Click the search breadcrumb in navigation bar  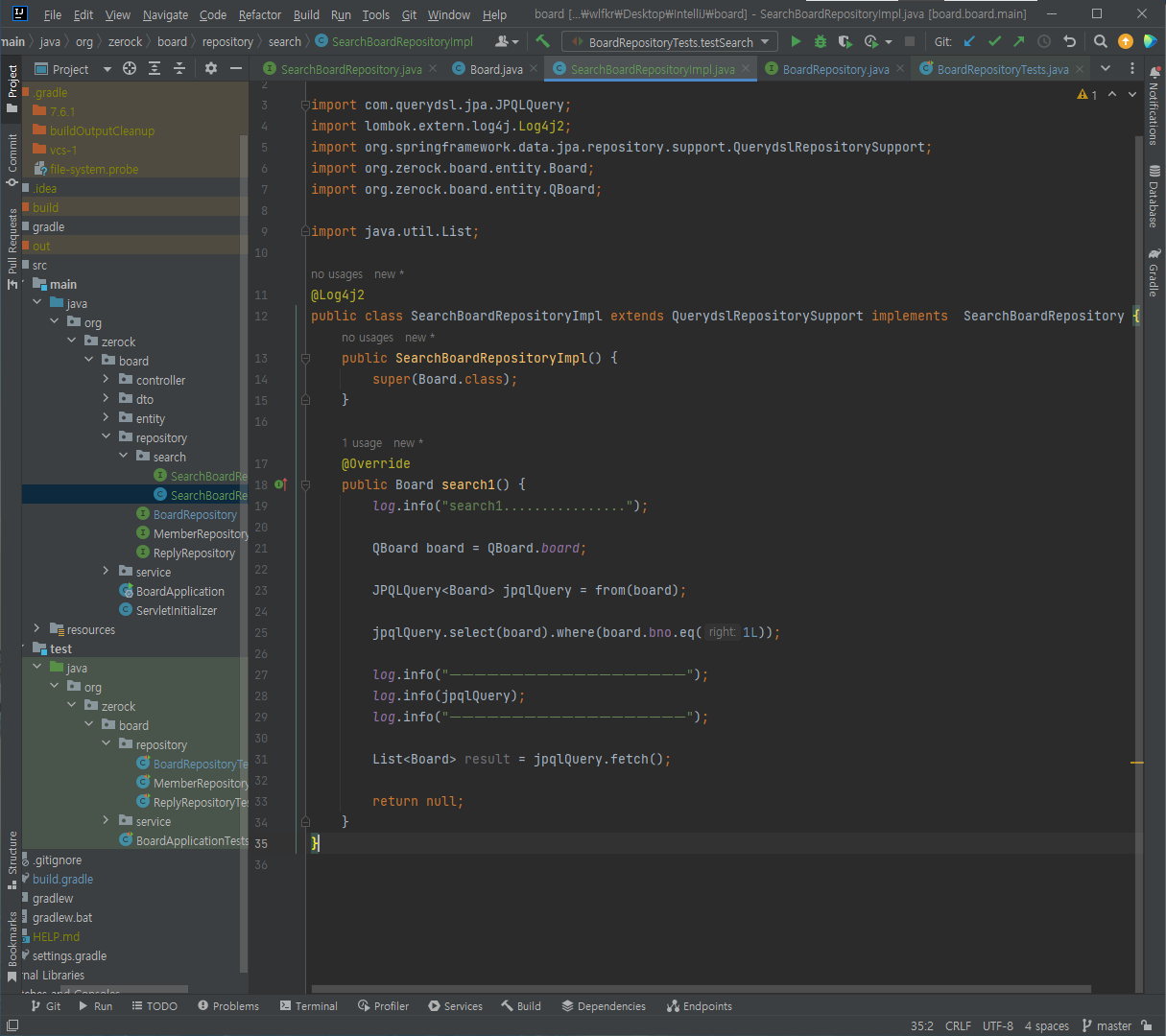click(284, 41)
